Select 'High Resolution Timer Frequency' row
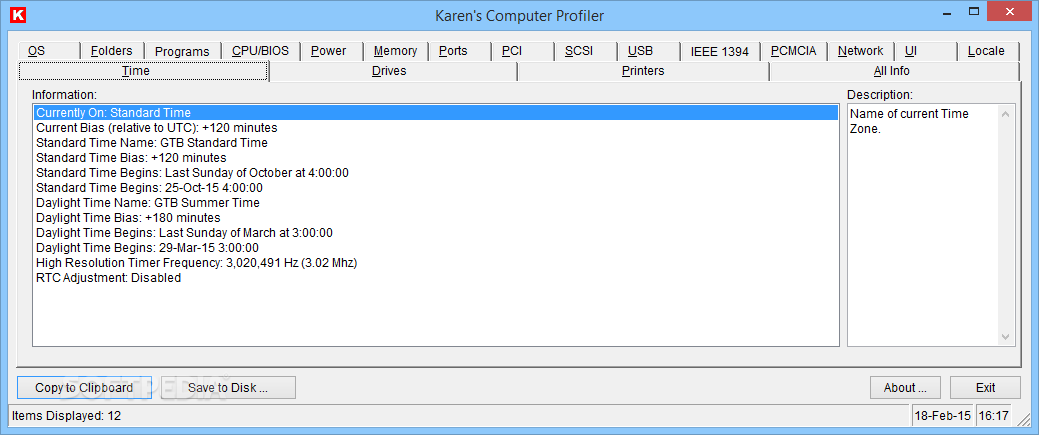The width and height of the screenshot is (1039, 435). click(x=436, y=263)
